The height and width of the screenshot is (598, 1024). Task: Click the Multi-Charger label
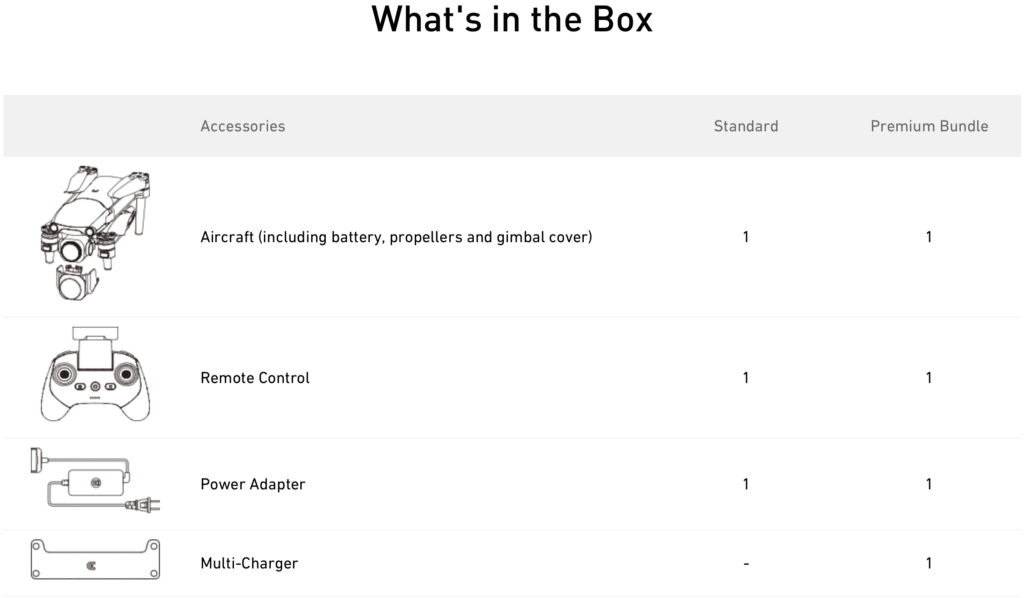point(249,563)
